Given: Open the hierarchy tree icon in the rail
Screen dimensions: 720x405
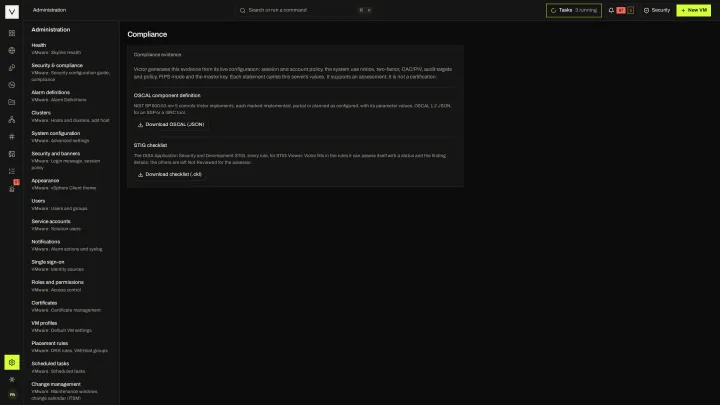Looking at the screenshot, I should point(12,119).
